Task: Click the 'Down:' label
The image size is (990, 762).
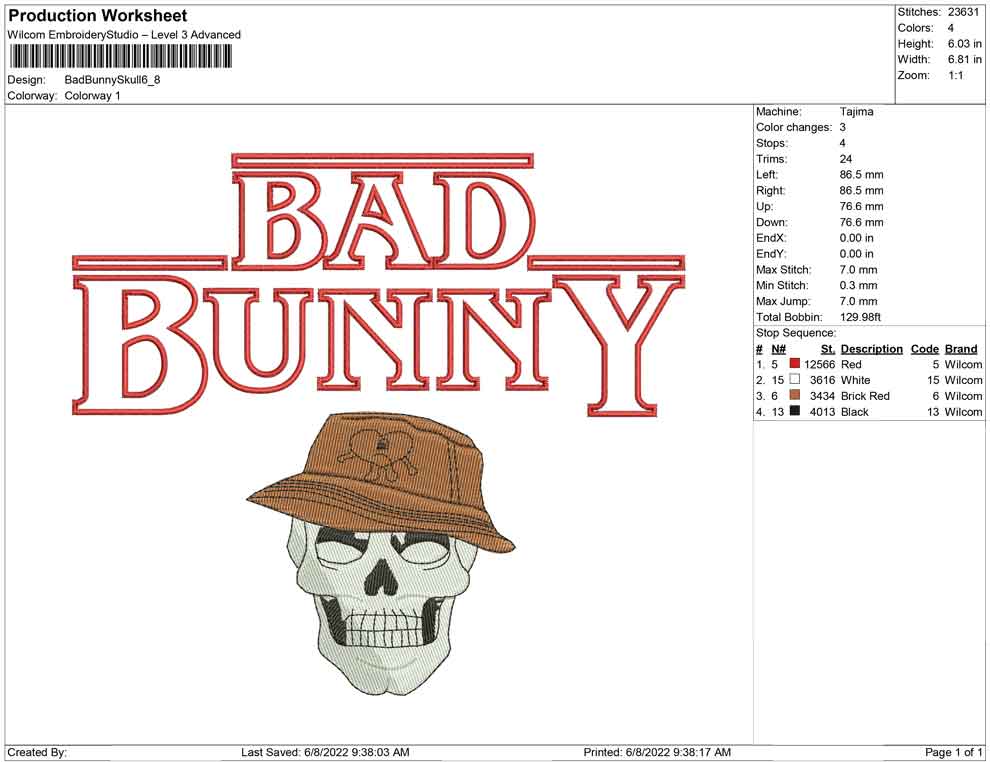Action: point(772,222)
